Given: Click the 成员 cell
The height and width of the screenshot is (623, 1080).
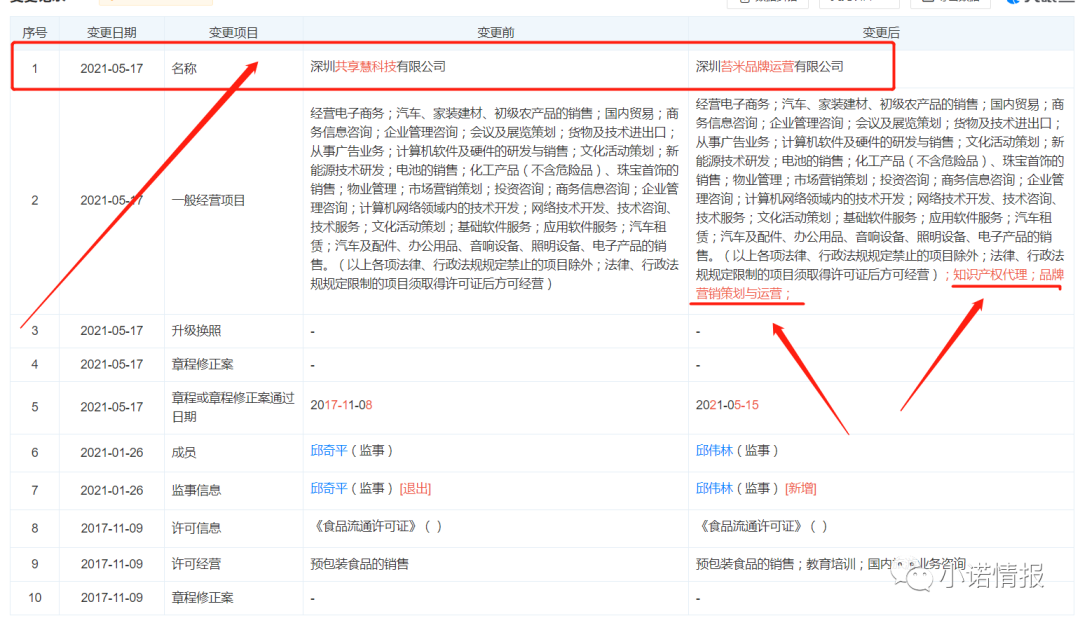Looking at the screenshot, I should 184,452.
